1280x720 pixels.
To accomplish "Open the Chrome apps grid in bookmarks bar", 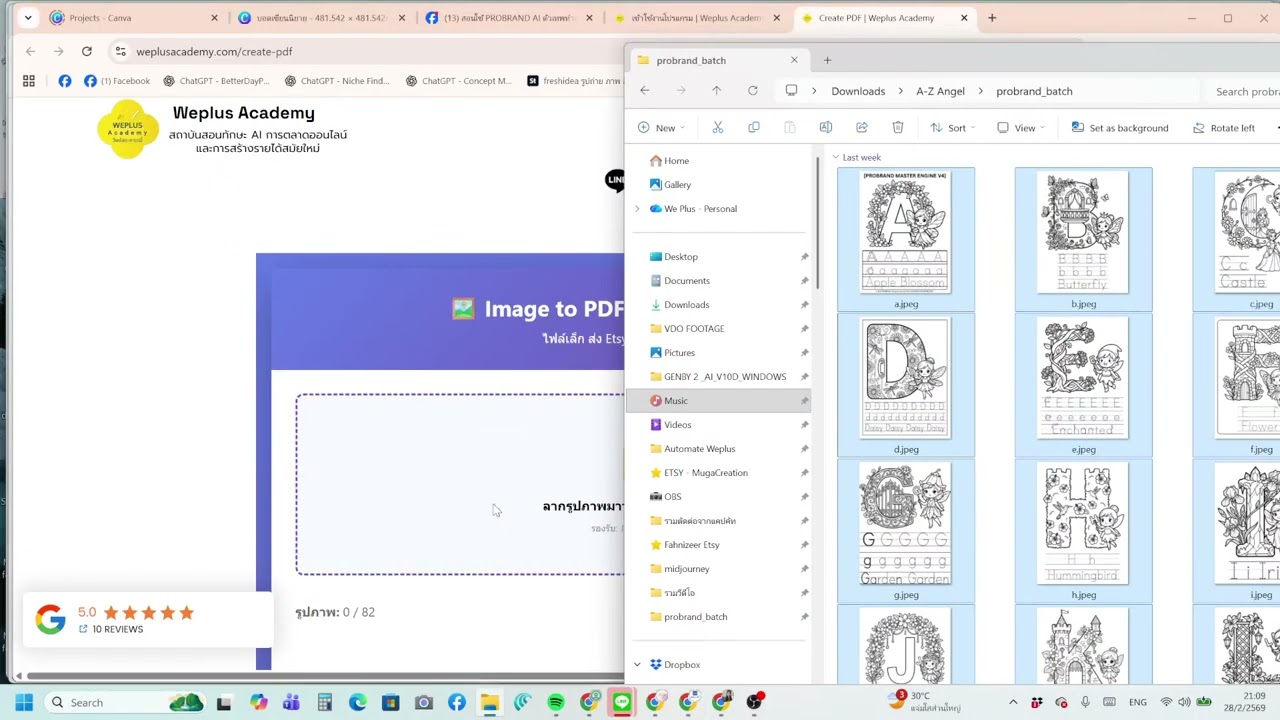I will point(29,81).
